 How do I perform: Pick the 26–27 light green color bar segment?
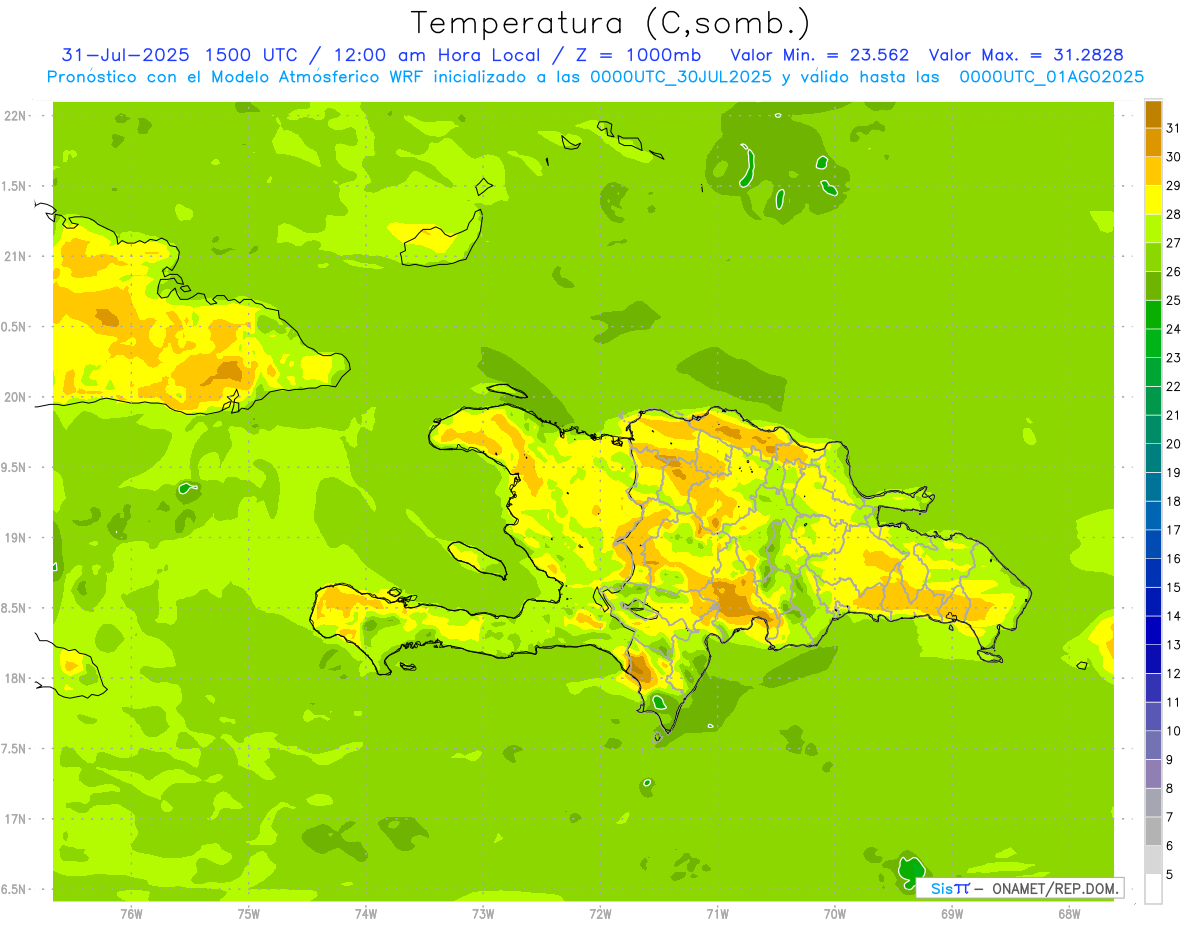1153,257
